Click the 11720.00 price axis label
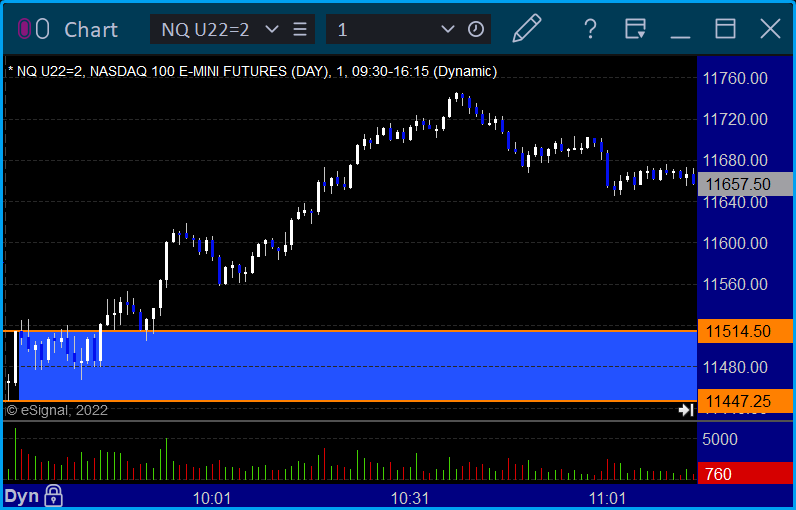The width and height of the screenshot is (796, 510). point(735,119)
